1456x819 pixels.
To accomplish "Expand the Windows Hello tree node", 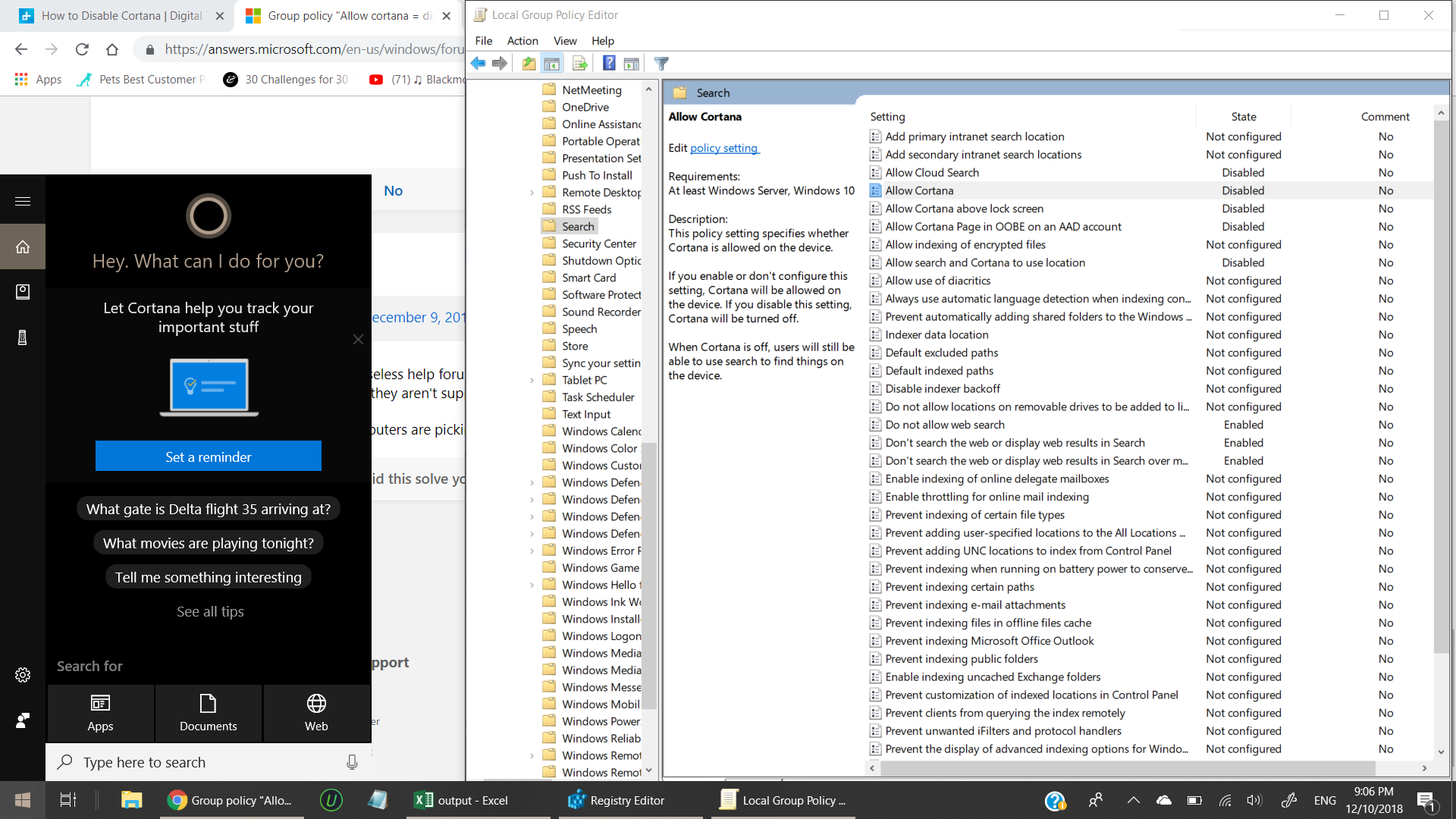I will coord(532,585).
